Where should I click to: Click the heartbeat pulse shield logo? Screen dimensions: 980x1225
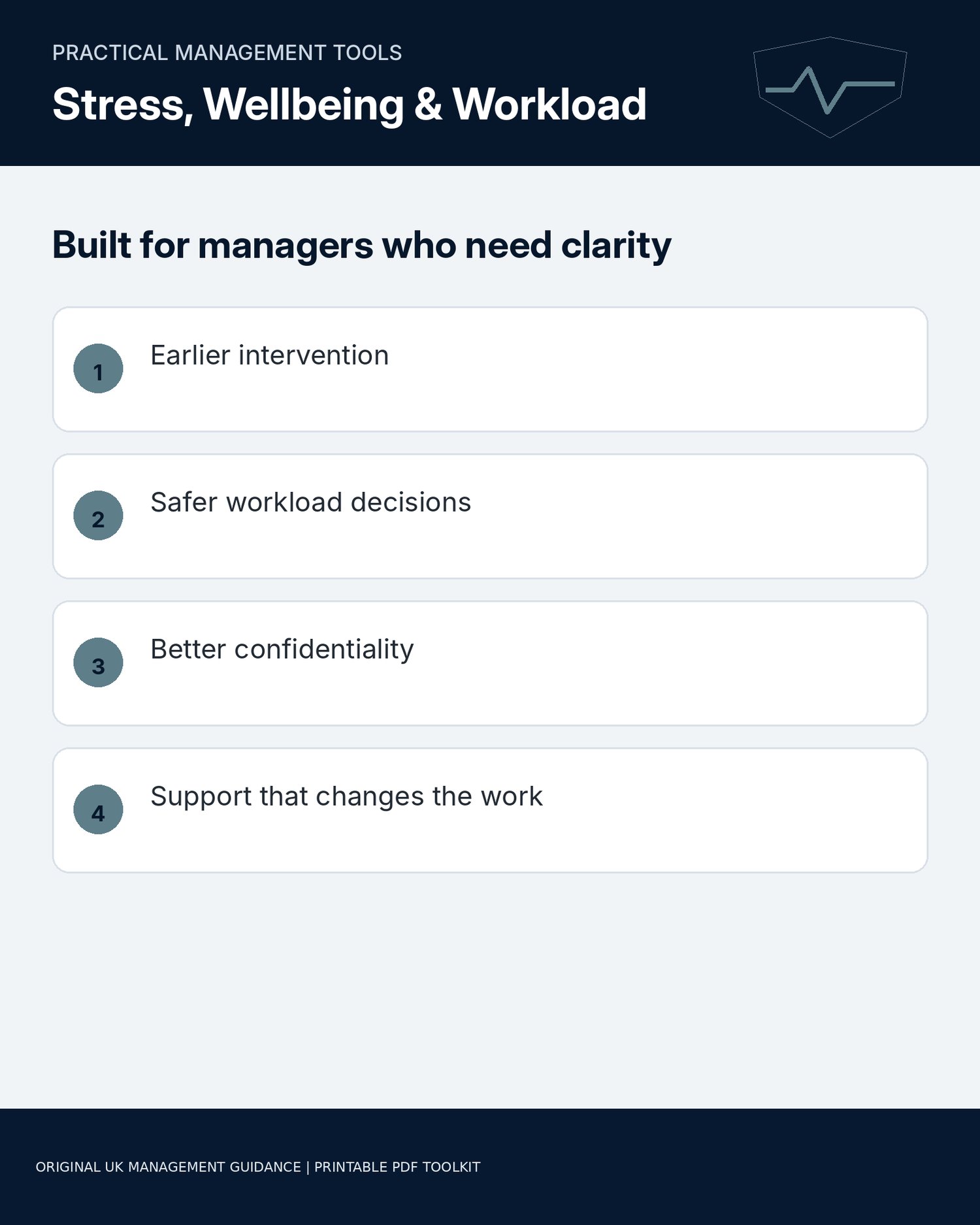[x=830, y=87]
